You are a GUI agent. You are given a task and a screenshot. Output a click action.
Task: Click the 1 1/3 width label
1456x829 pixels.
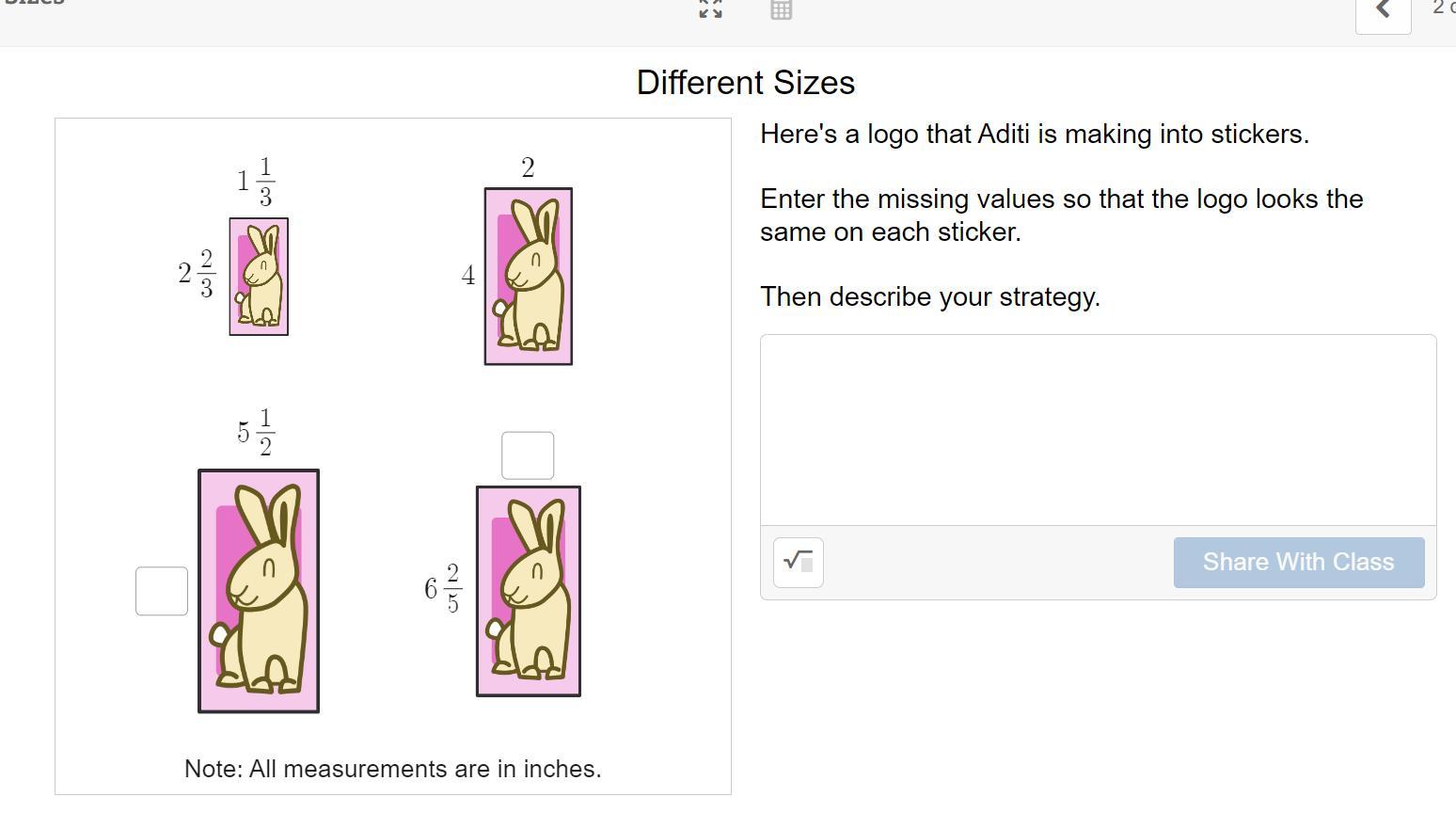[x=256, y=182]
